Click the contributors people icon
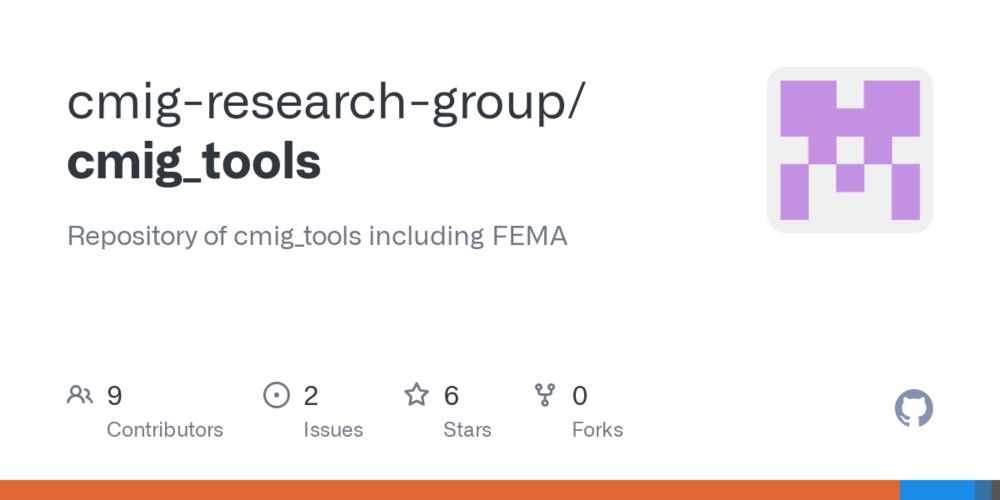This screenshot has height=500, width=1000. 80,395
